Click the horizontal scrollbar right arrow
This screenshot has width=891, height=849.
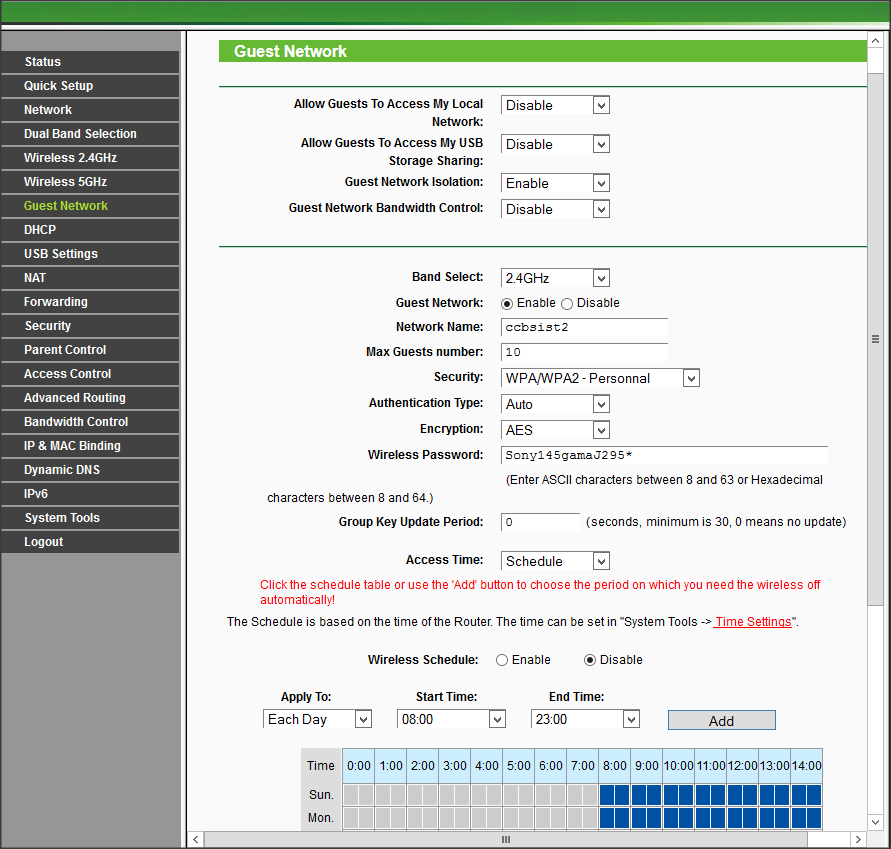859,839
